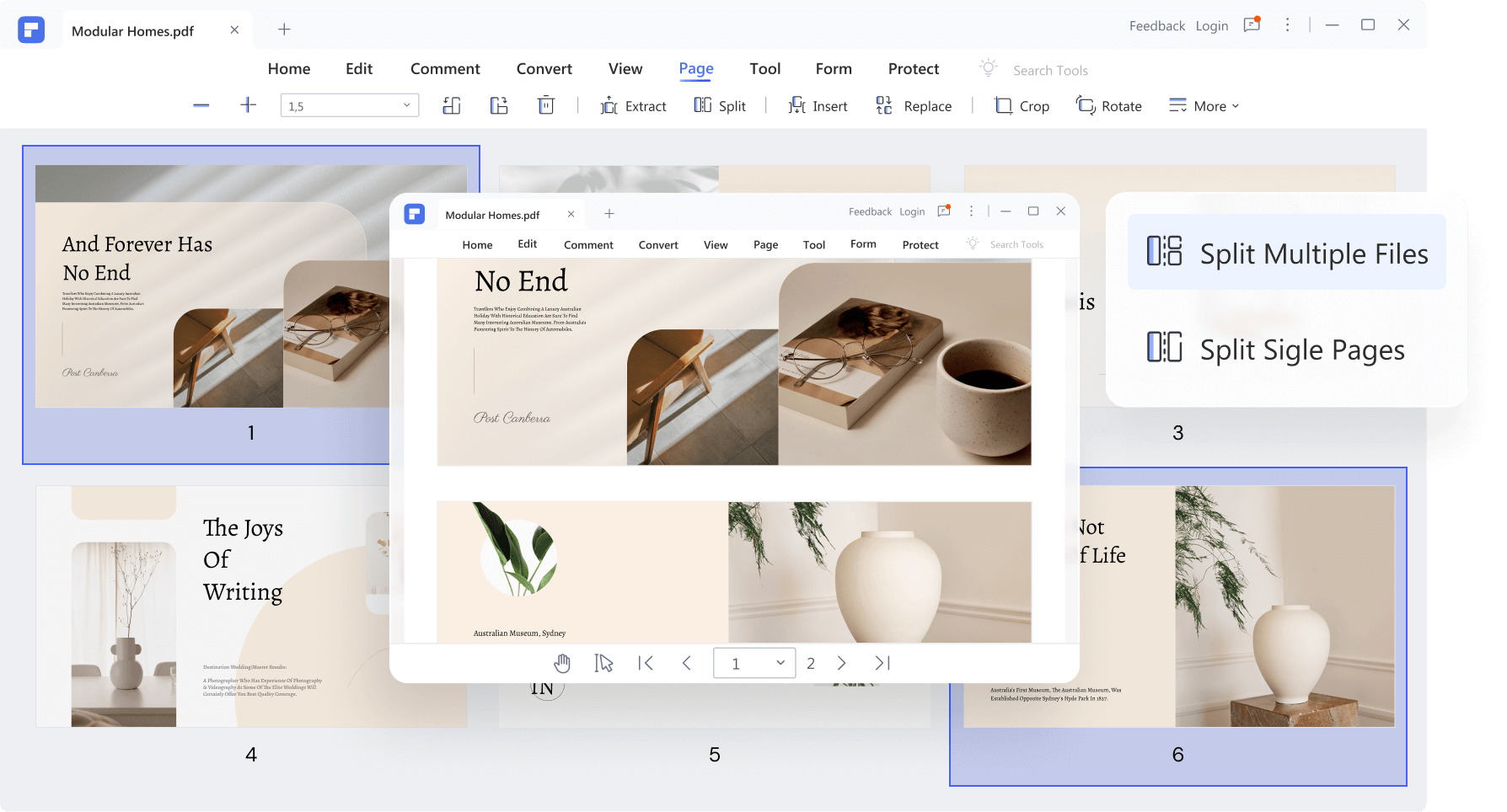
Task: Expand the More toolbar menu
Action: (x=1204, y=105)
